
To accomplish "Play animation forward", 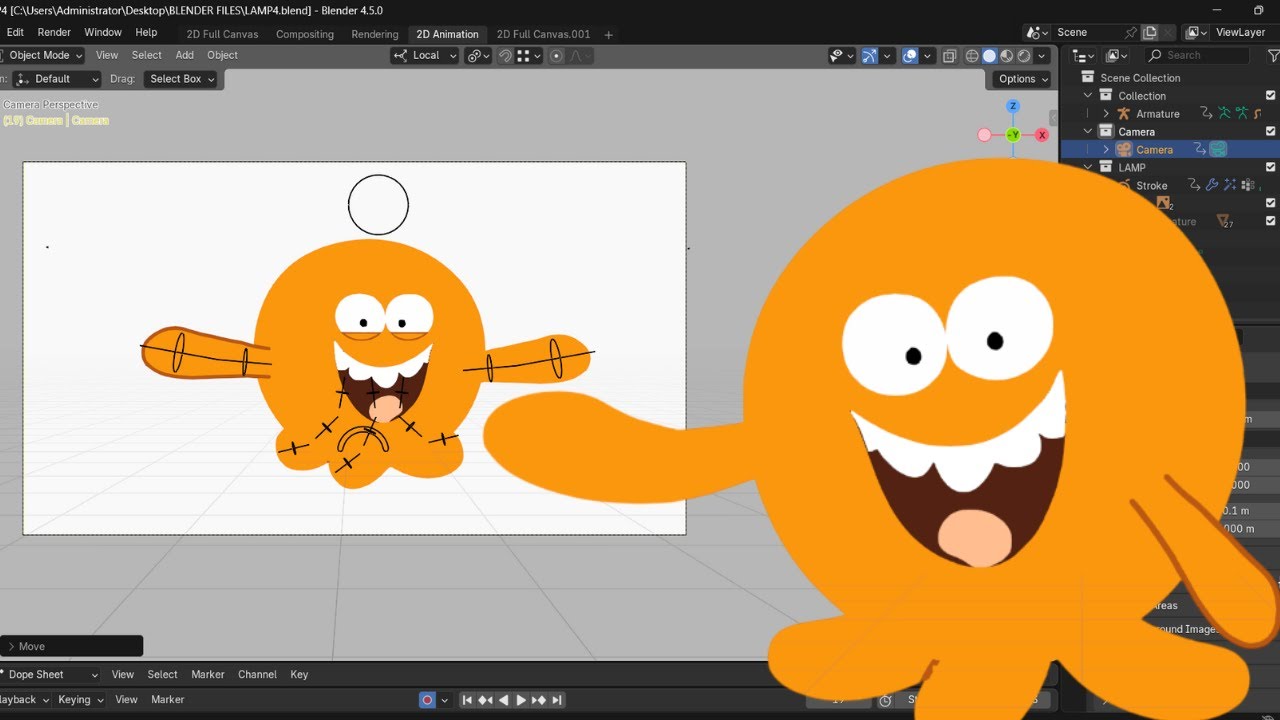I will (521, 700).
